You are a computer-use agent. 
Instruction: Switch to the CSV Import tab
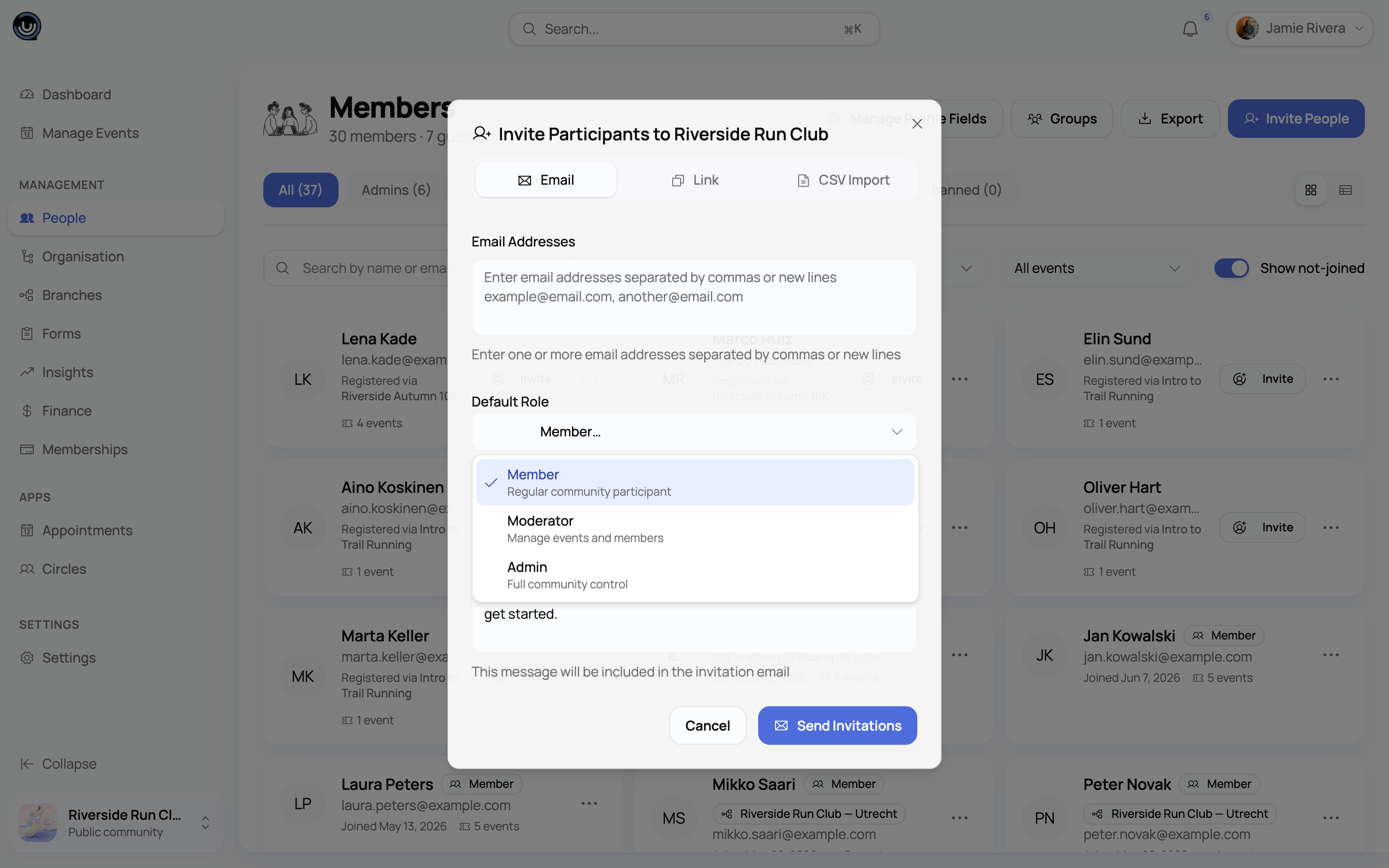[x=843, y=180]
